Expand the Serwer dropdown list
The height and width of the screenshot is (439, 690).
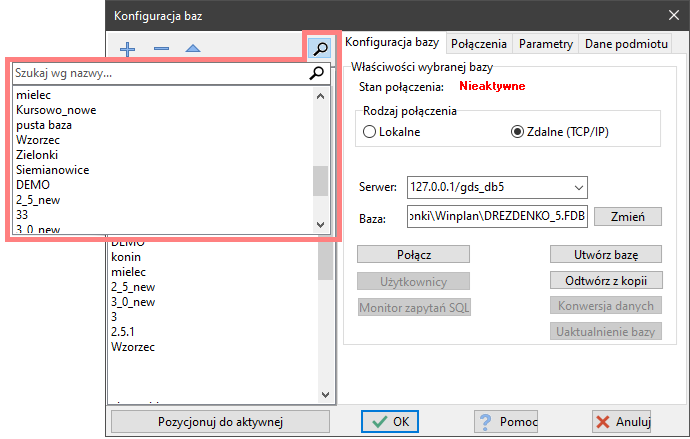click(x=577, y=186)
